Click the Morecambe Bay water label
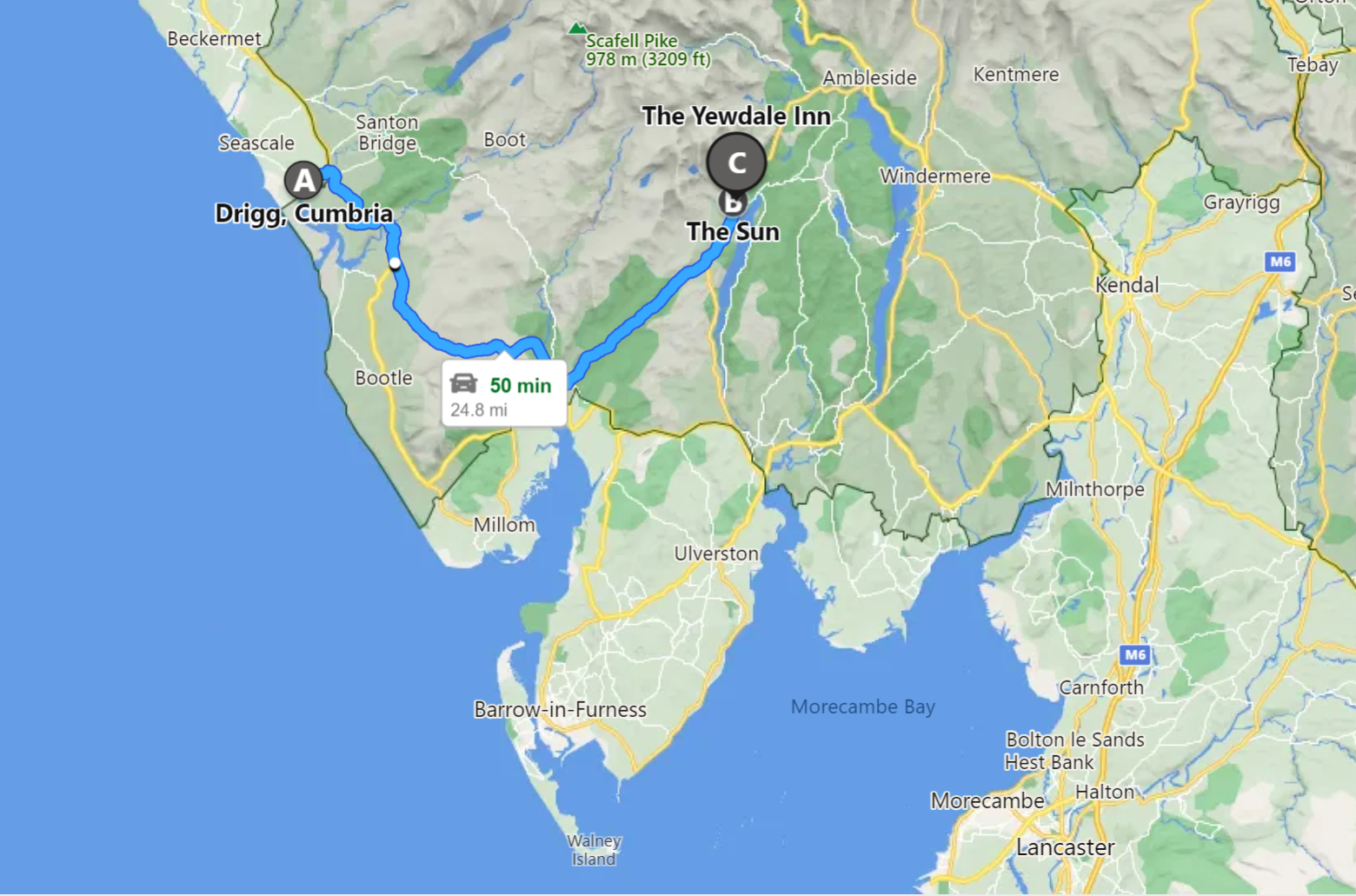Image resolution: width=1356 pixels, height=896 pixels. point(863,707)
